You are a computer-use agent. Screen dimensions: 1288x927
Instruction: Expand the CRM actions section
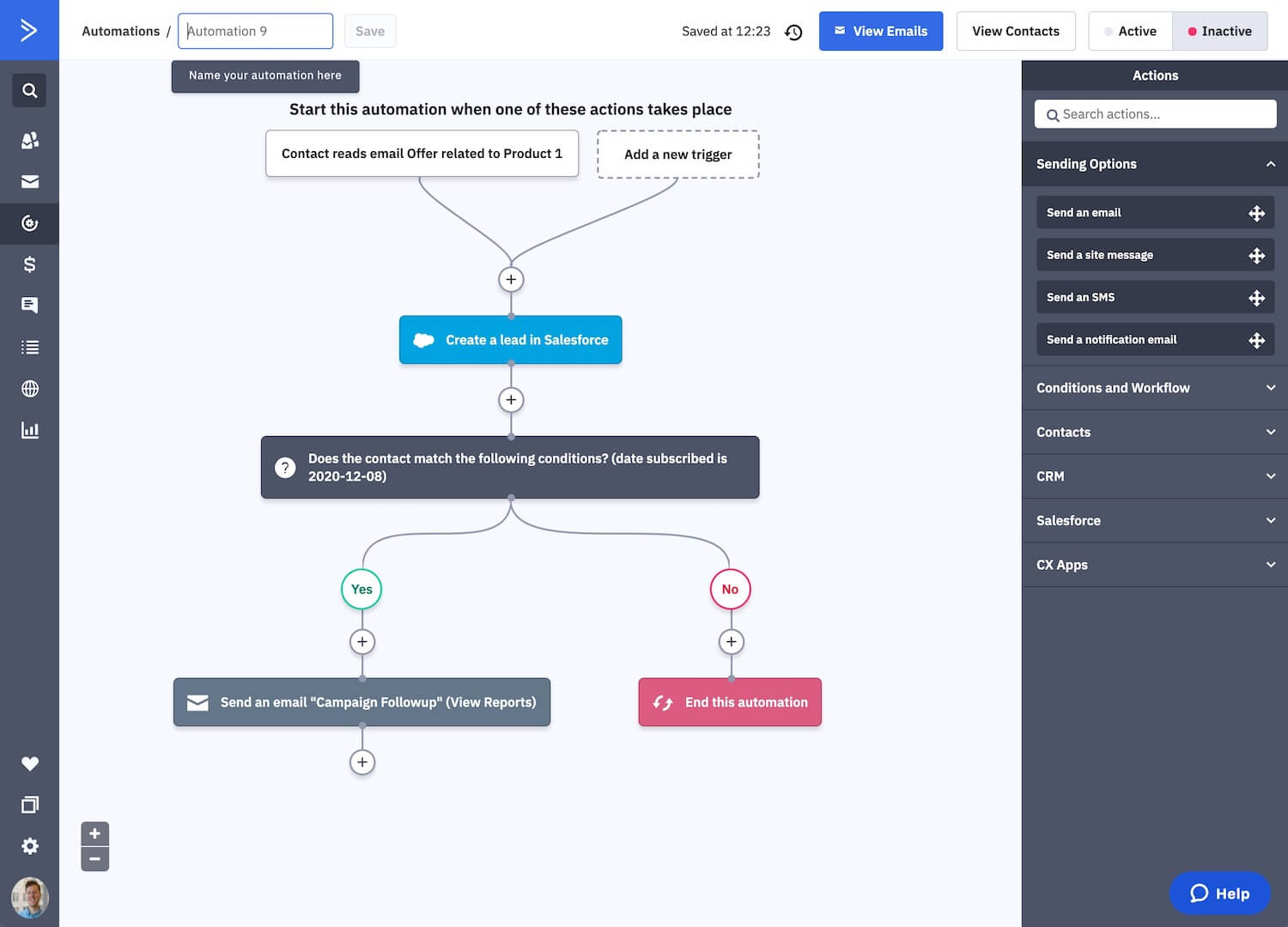pyautogui.click(x=1155, y=476)
